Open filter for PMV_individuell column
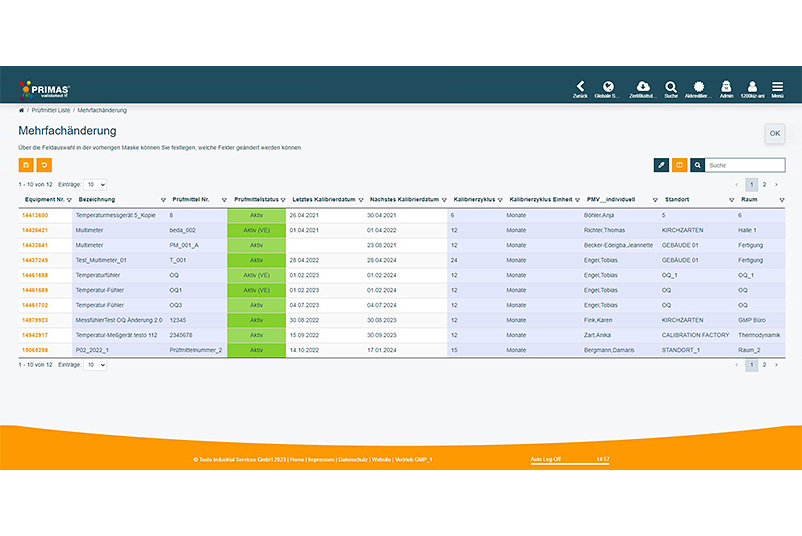The height and width of the screenshot is (536, 802). [655, 200]
